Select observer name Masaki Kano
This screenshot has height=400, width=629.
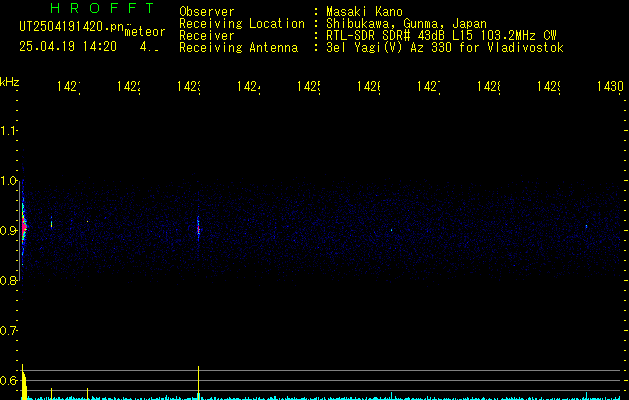[365, 12]
